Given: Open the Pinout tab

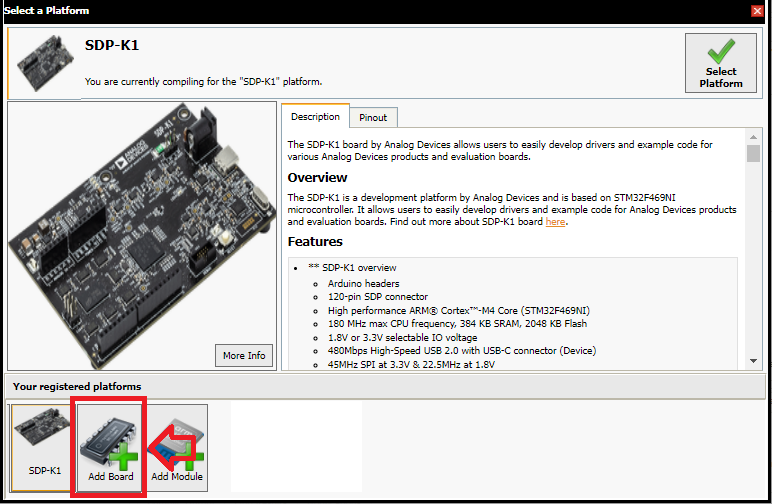Looking at the screenshot, I should pos(373,118).
